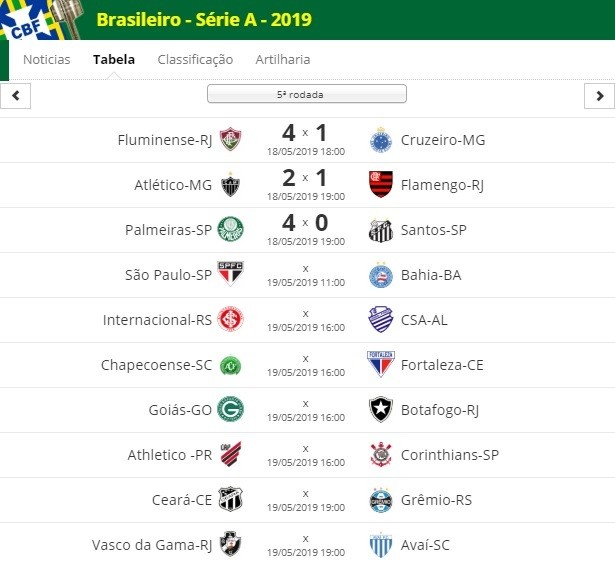This screenshot has height=573, width=615.
Task: Click the Internacional-RS team crest
Action: pyautogui.click(x=230, y=320)
